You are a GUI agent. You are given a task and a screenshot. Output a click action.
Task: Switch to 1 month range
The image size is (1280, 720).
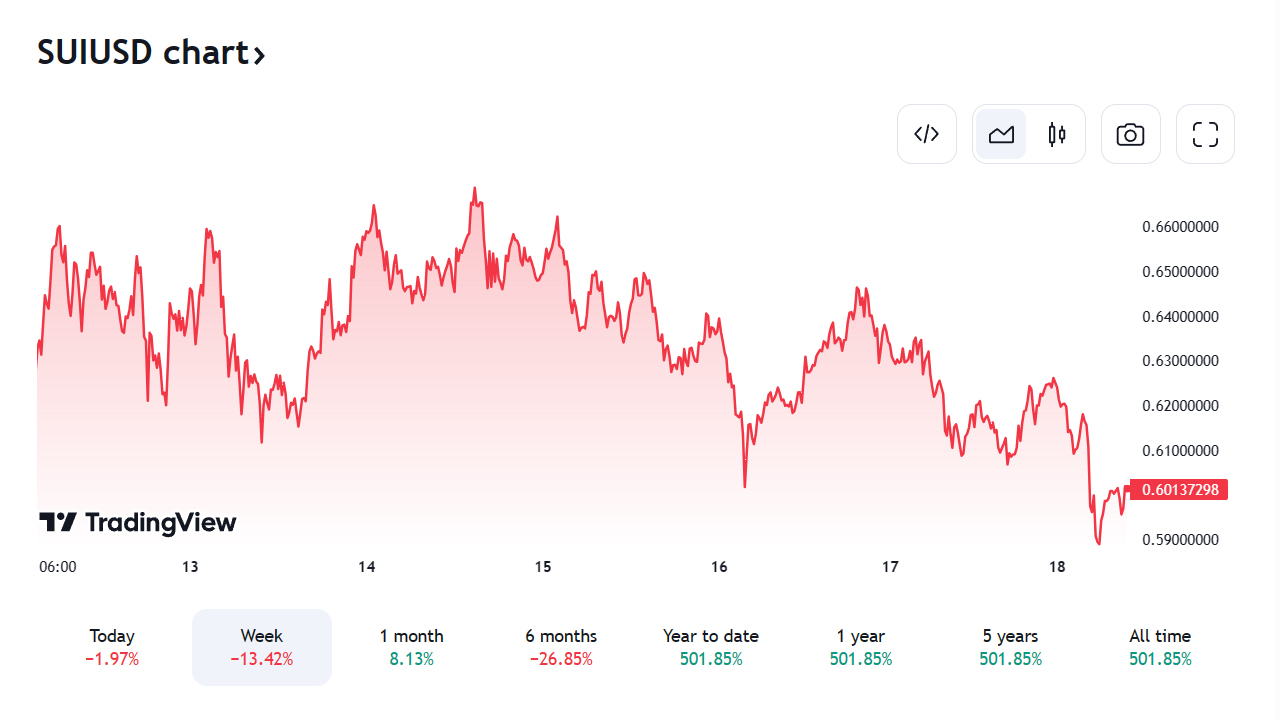click(x=411, y=647)
